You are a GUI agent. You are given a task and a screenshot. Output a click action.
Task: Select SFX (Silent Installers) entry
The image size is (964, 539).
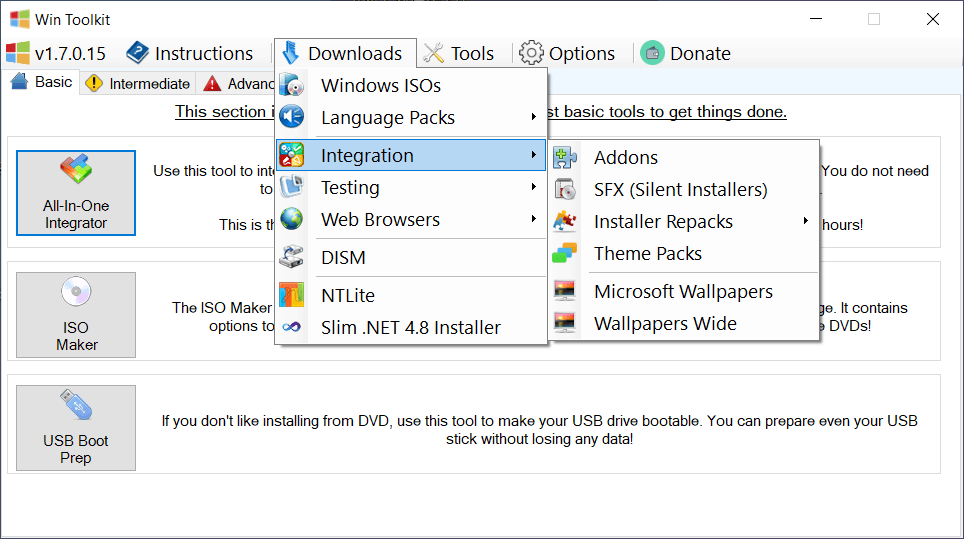(684, 189)
